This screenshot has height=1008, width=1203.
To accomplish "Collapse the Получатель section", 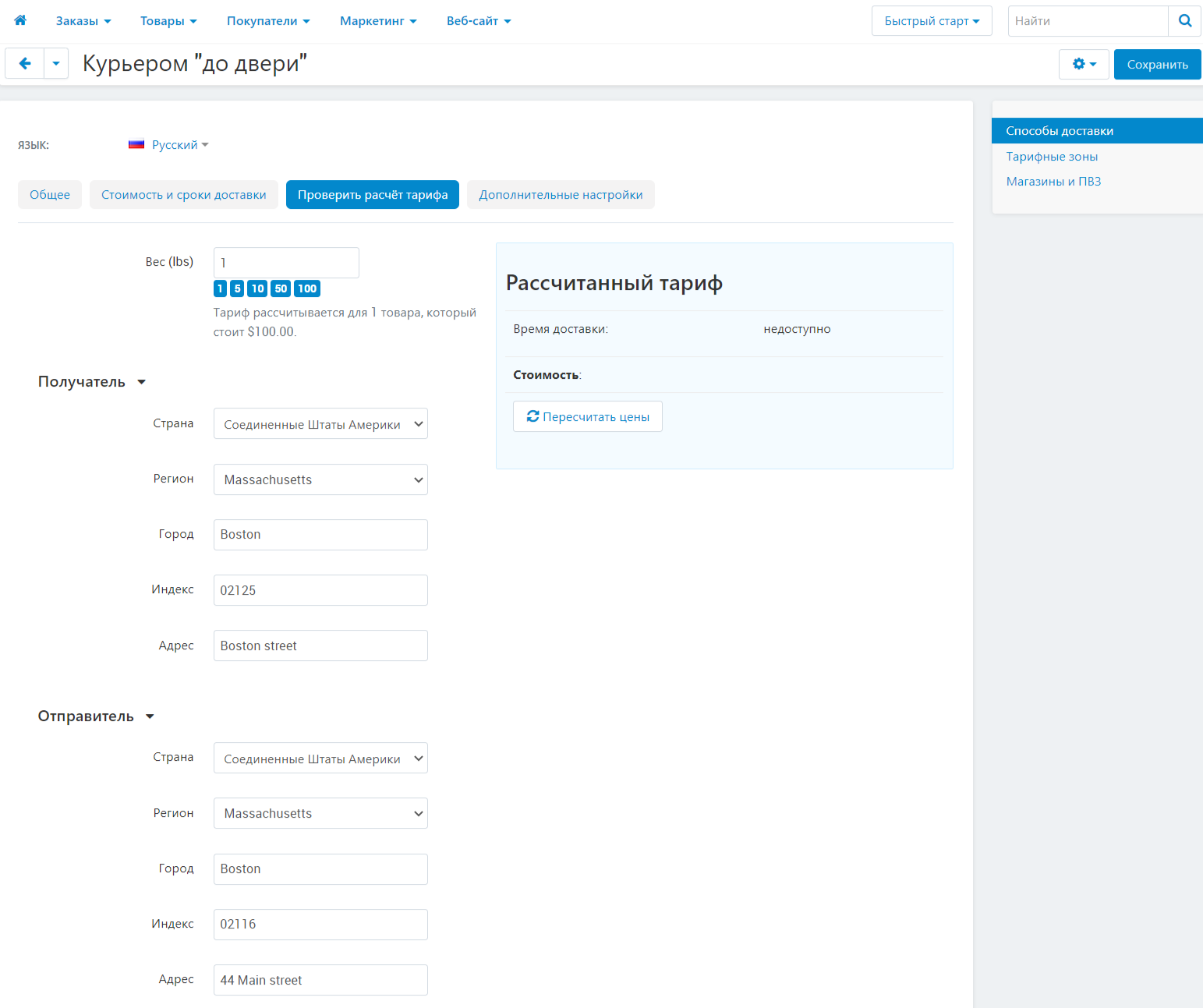I will tap(92, 382).
